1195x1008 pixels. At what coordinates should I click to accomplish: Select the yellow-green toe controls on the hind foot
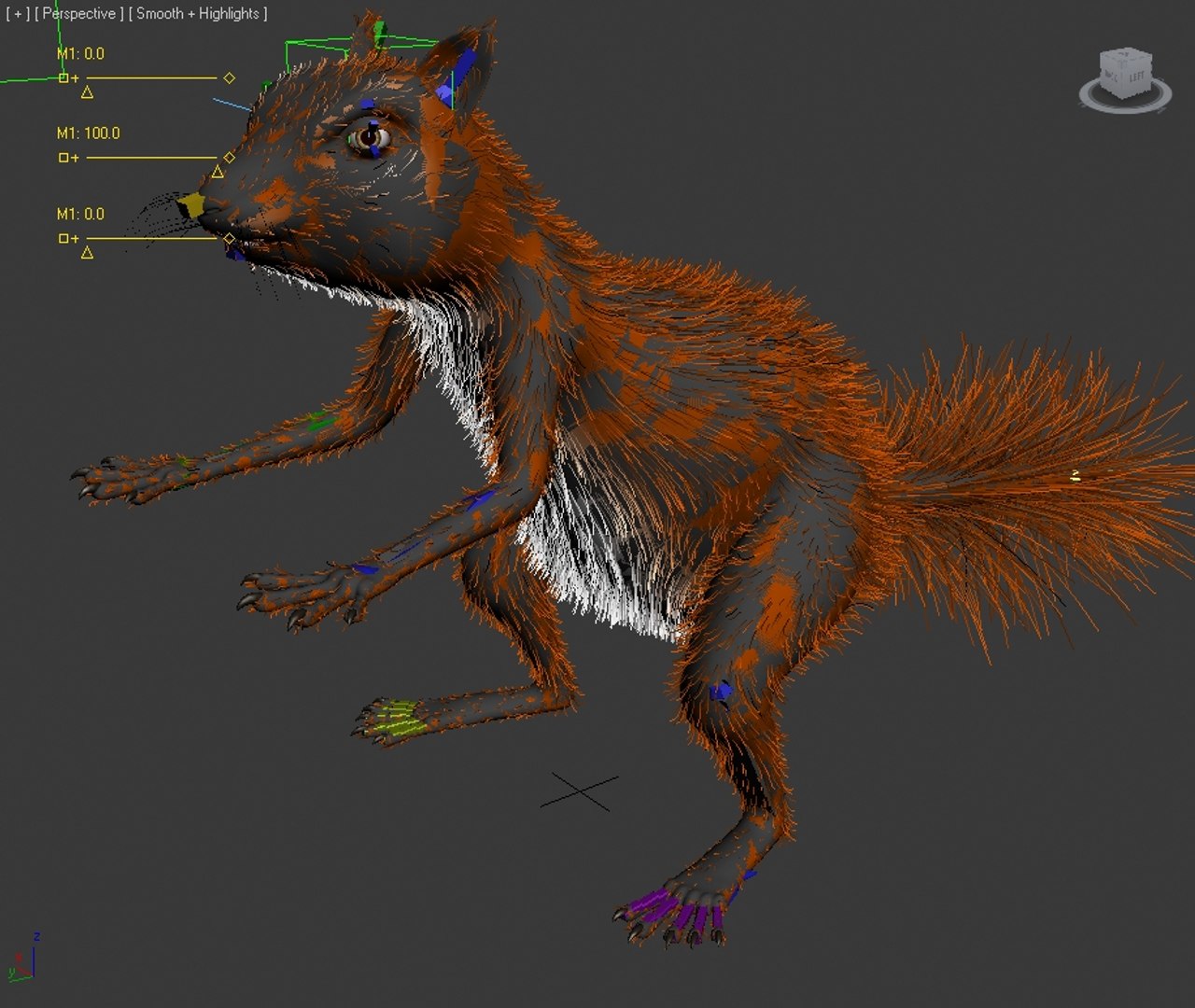[400, 719]
